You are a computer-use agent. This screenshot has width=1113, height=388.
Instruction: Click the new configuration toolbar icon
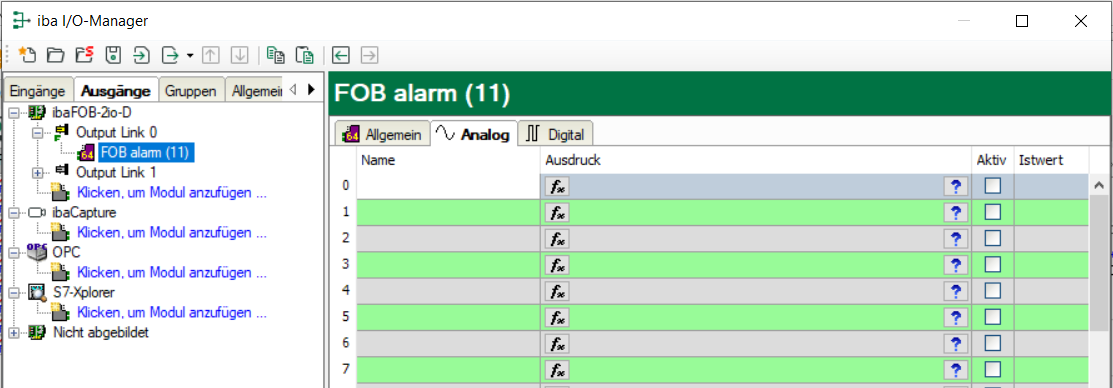tap(26, 55)
